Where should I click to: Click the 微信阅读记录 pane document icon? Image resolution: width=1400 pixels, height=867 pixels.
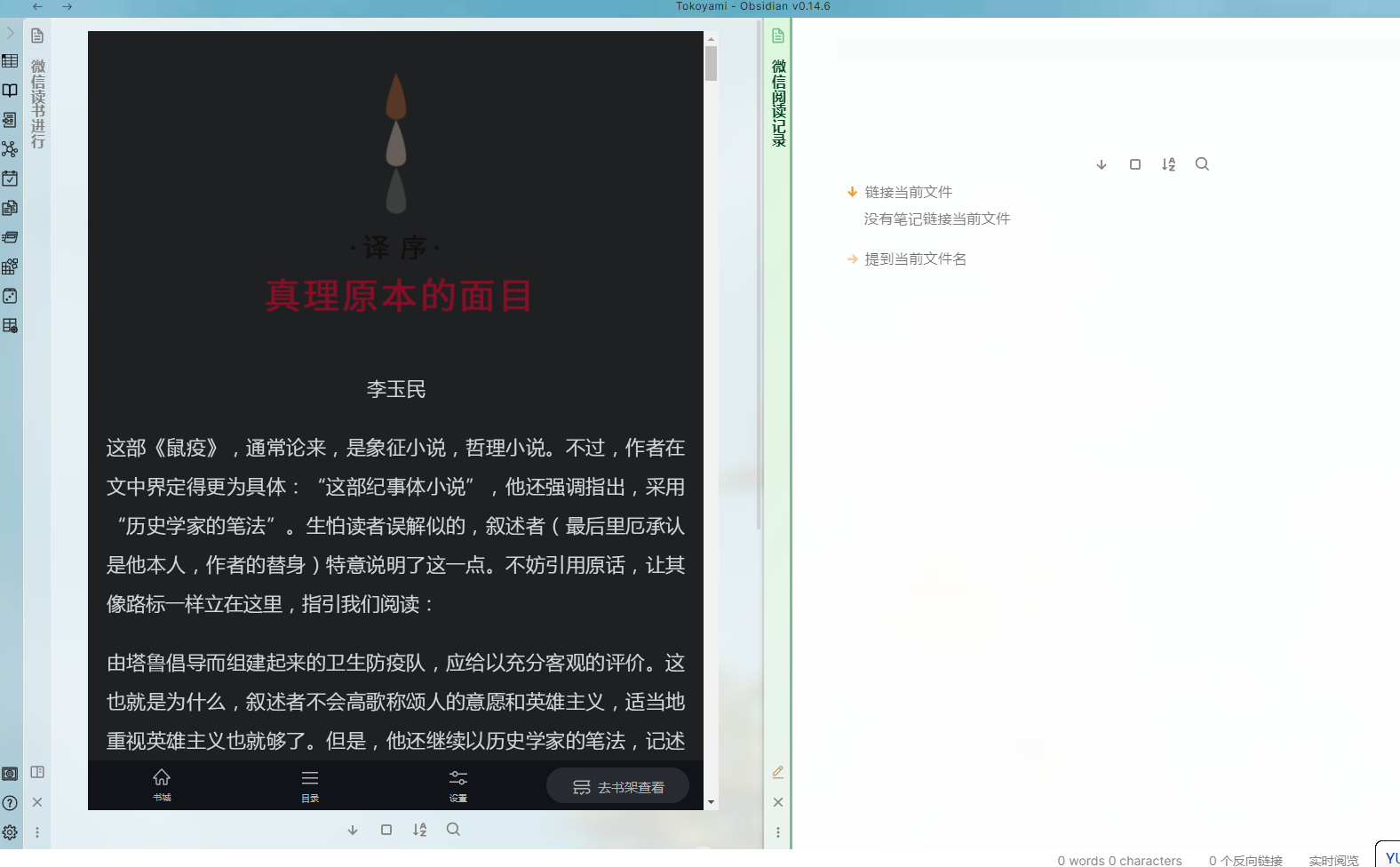click(x=778, y=36)
